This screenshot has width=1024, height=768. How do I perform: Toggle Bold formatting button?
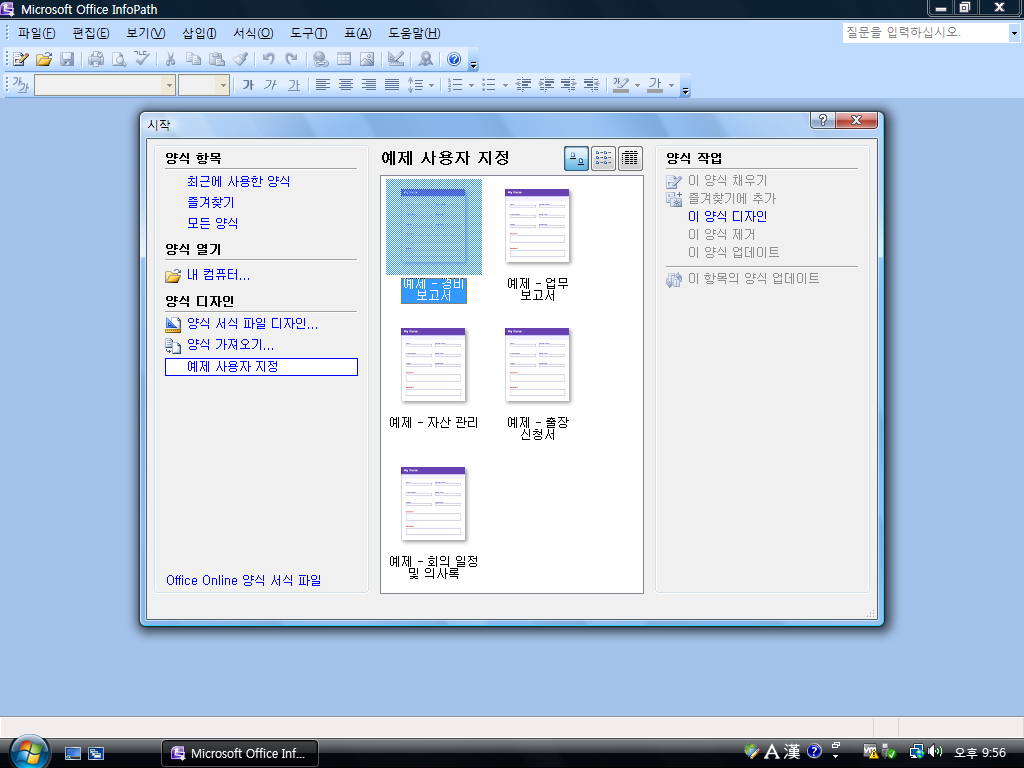(248, 85)
